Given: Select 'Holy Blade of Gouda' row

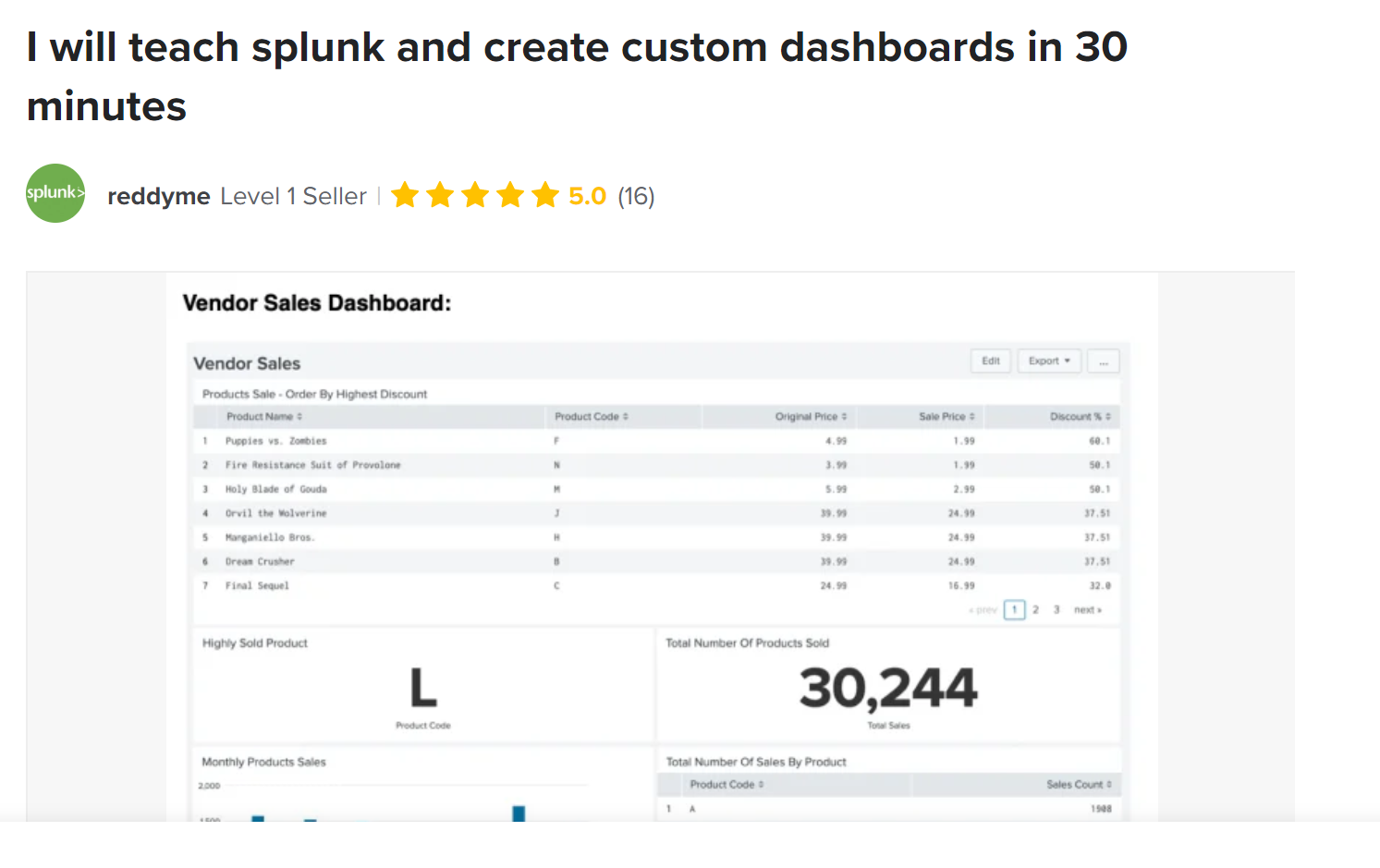Looking at the screenshot, I should coord(656,489).
